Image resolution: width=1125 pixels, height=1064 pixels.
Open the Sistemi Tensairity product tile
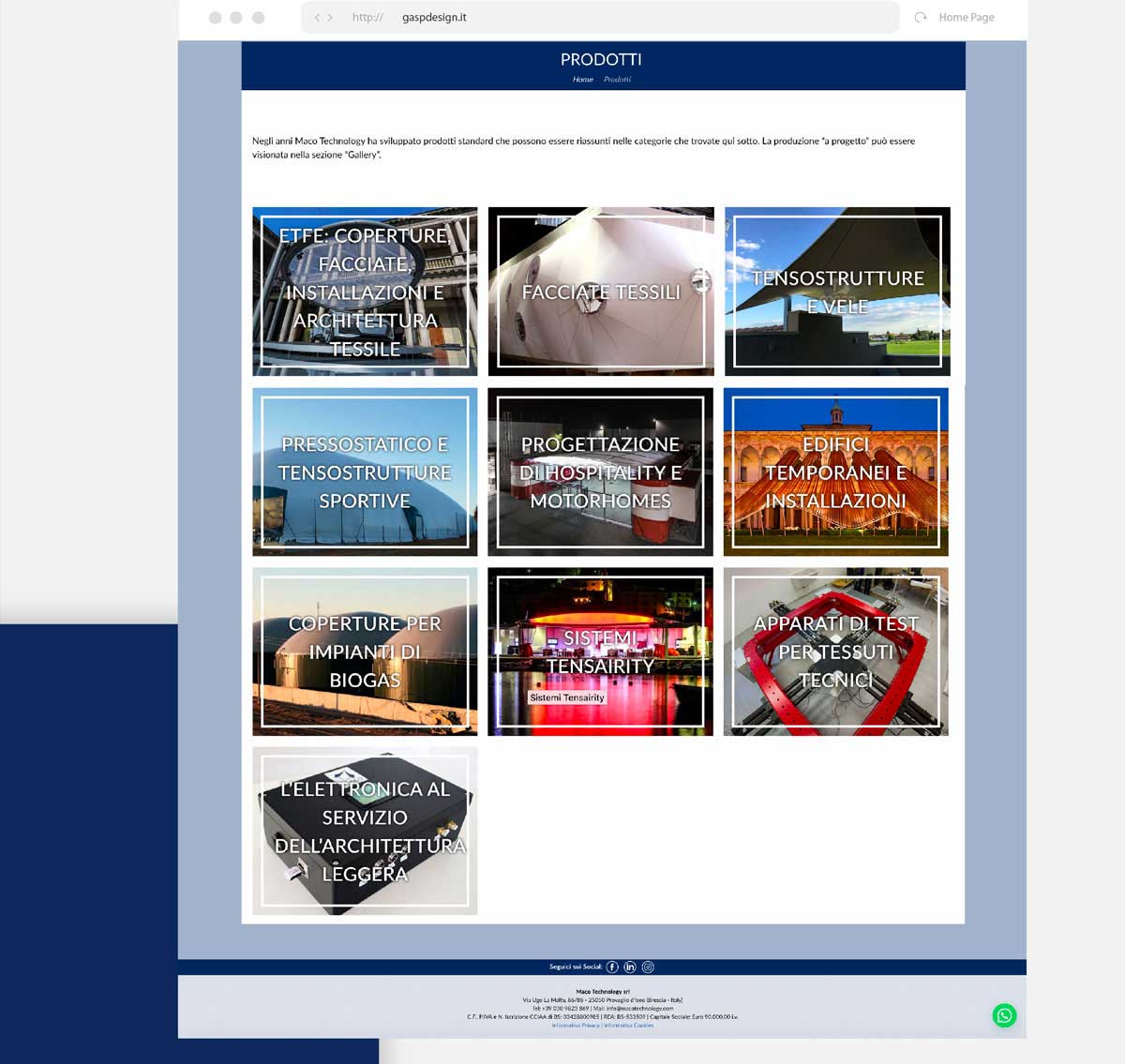coord(601,652)
